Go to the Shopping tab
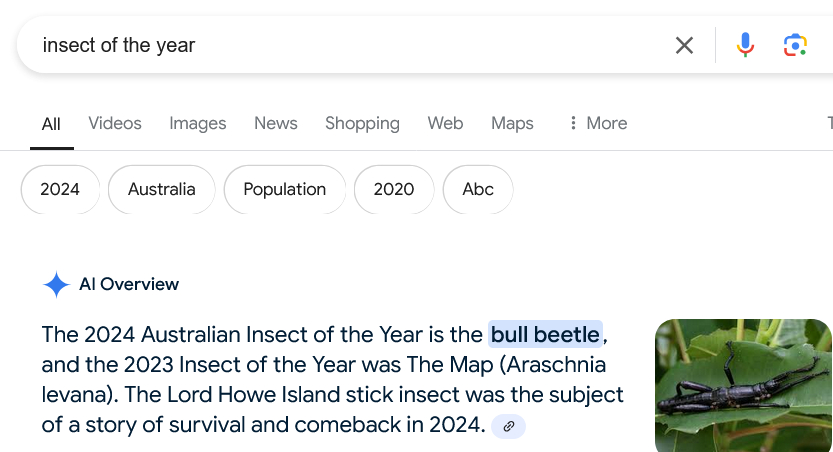The height and width of the screenshot is (452, 833). point(362,123)
